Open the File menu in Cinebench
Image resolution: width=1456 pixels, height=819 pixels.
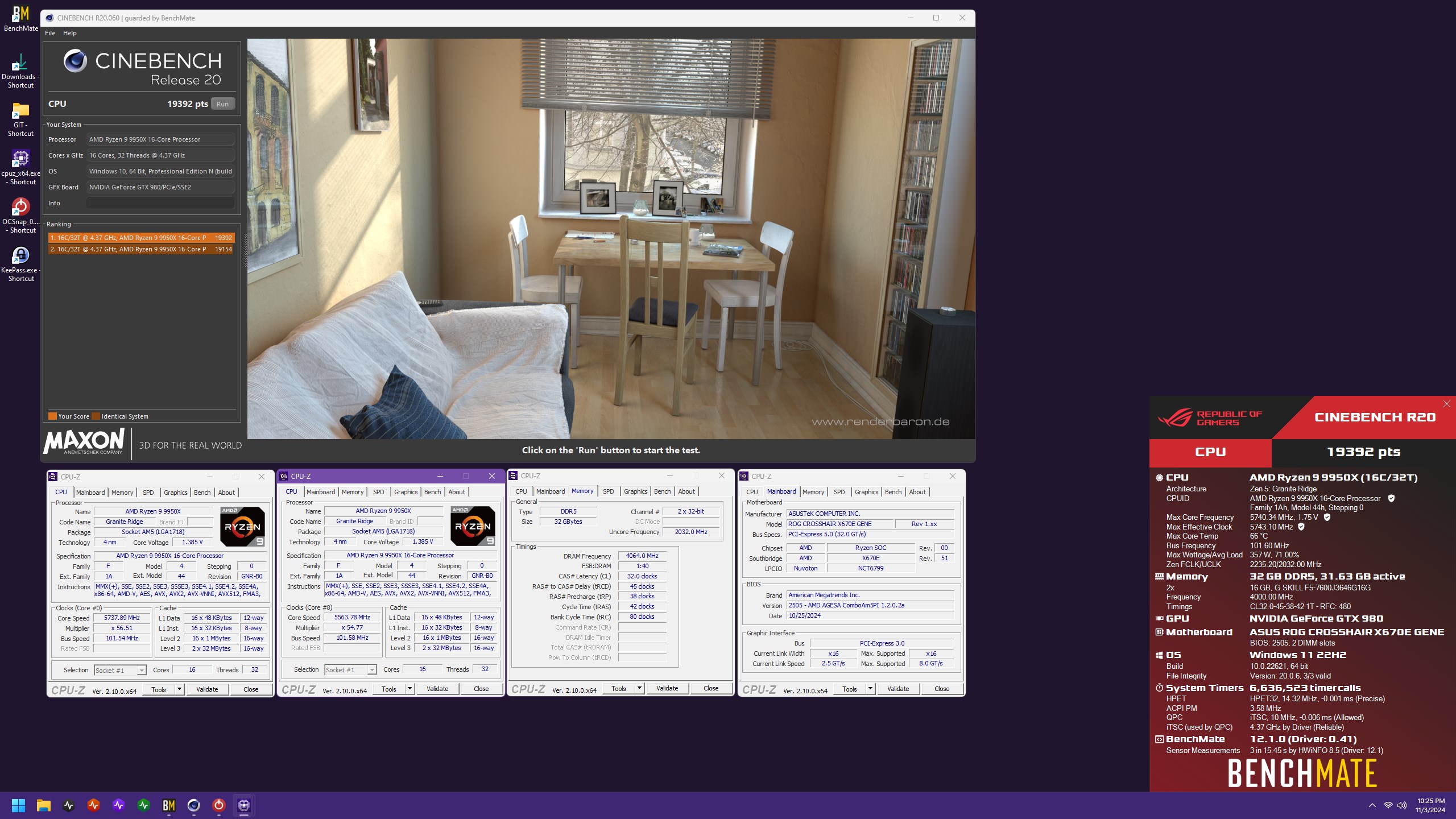50,33
